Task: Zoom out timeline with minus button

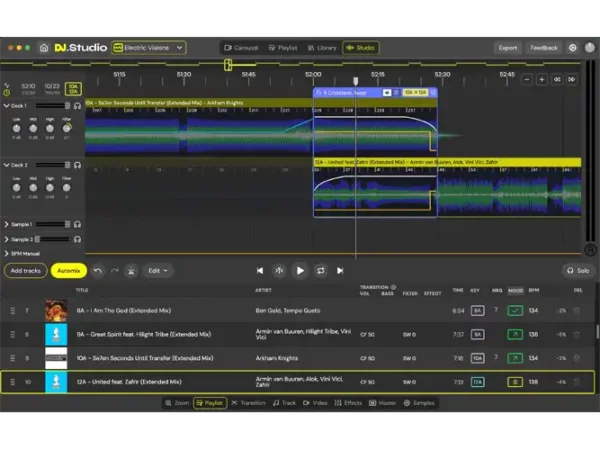Action: (x=527, y=80)
